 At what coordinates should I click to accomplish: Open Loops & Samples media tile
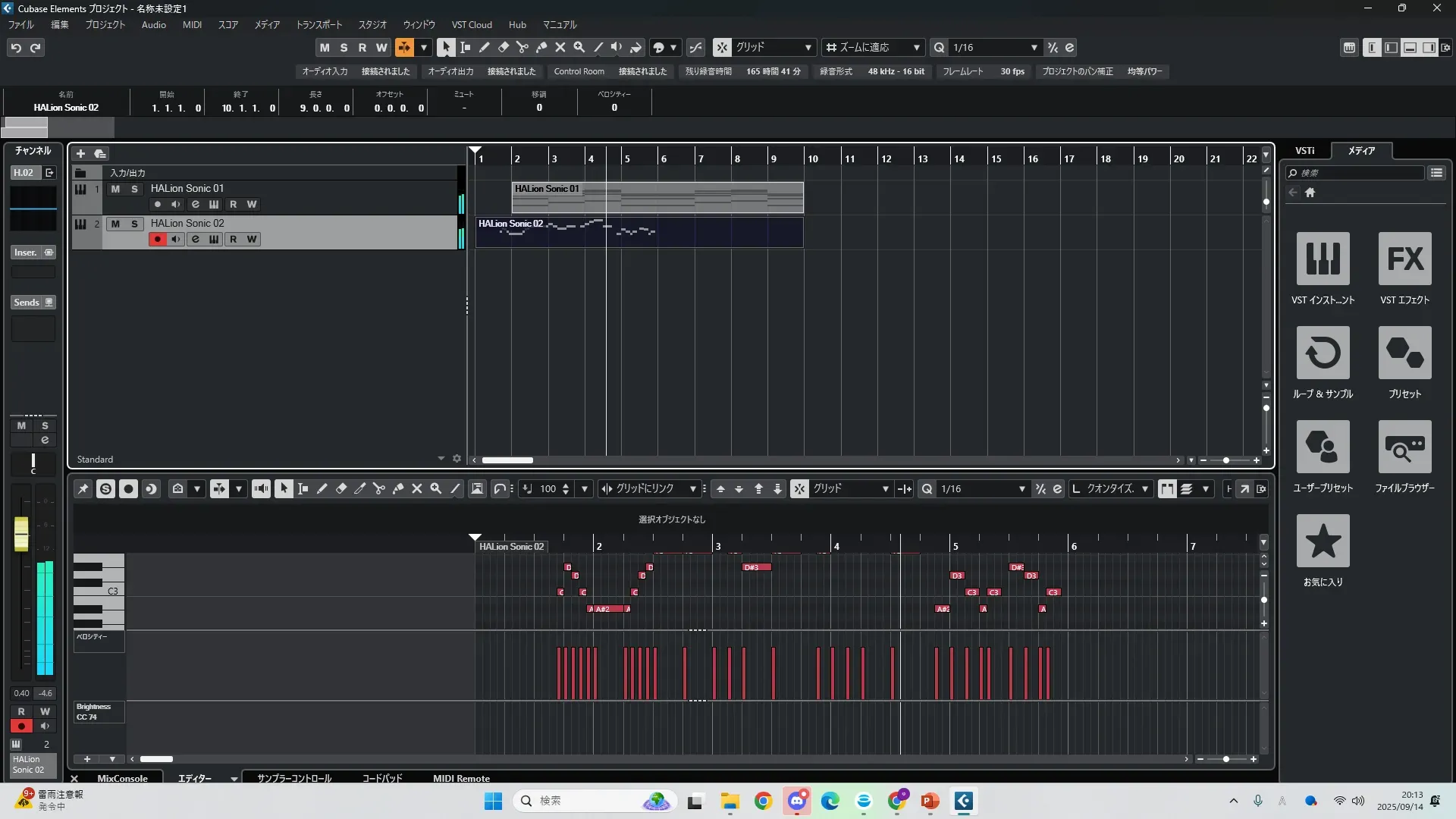[x=1323, y=353]
